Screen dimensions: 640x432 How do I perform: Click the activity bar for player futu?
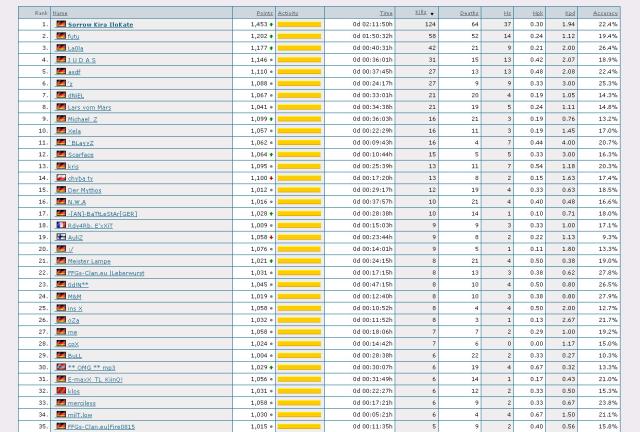pyautogui.click(x=299, y=36)
